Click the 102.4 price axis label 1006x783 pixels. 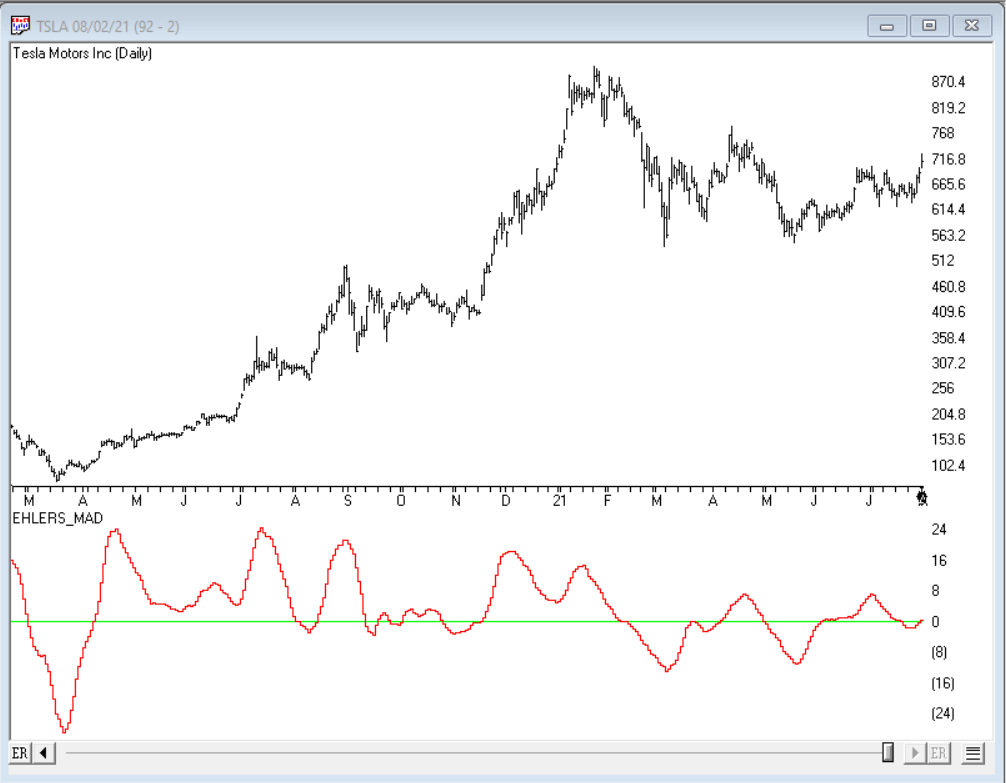click(948, 465)
